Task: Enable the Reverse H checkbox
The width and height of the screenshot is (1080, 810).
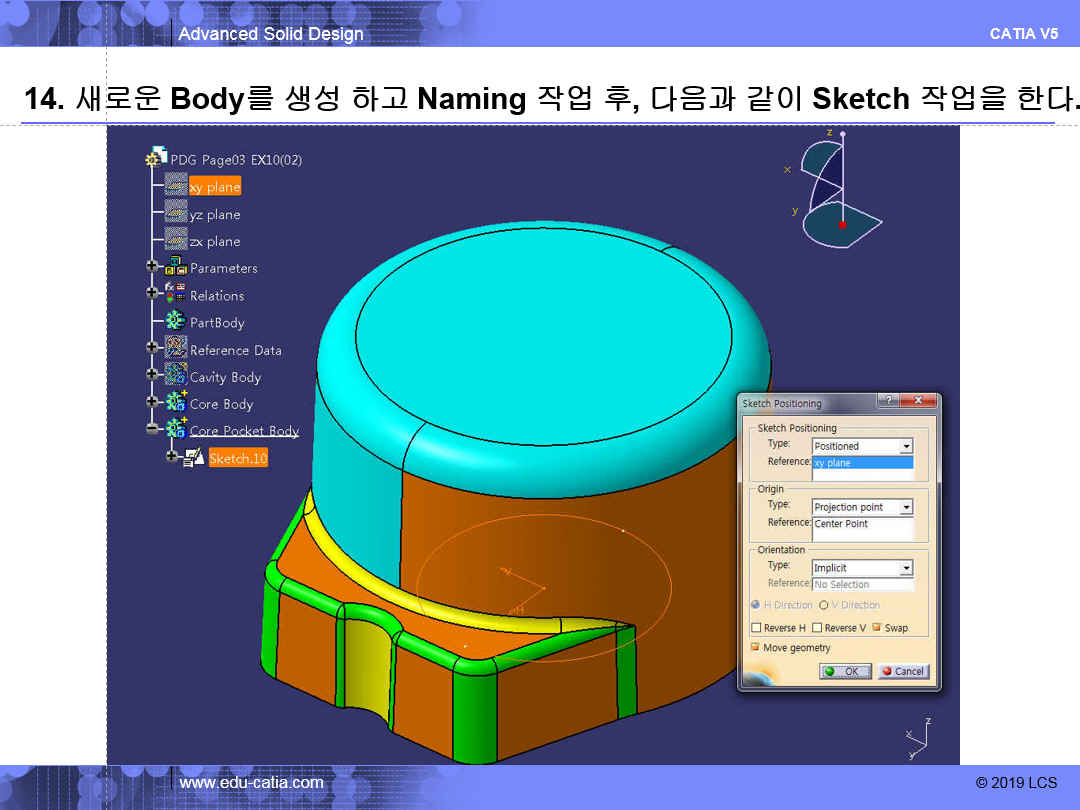Action: pyautogui.click(x=756, y=628)
